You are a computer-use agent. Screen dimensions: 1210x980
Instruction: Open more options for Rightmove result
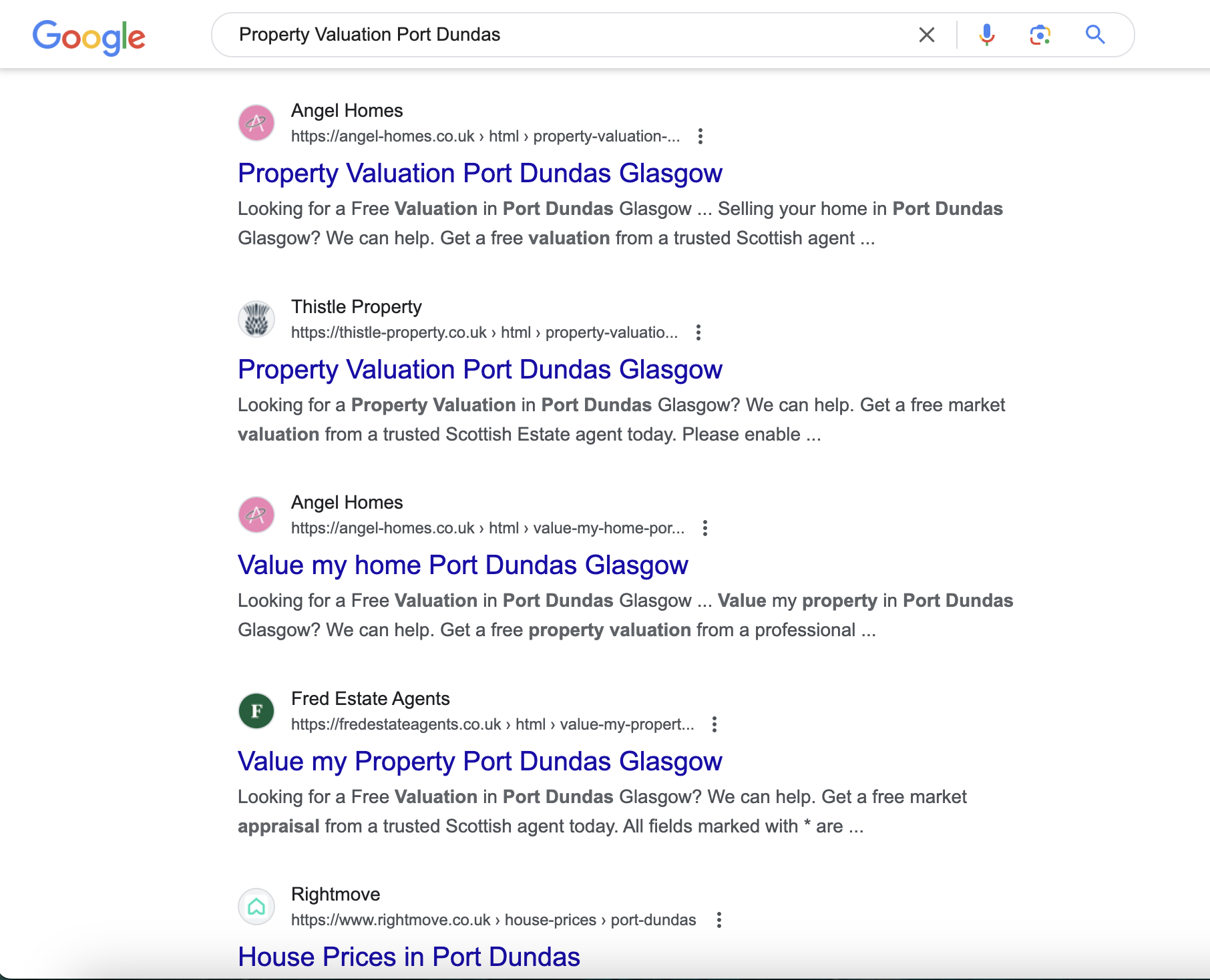pos(719,920)
